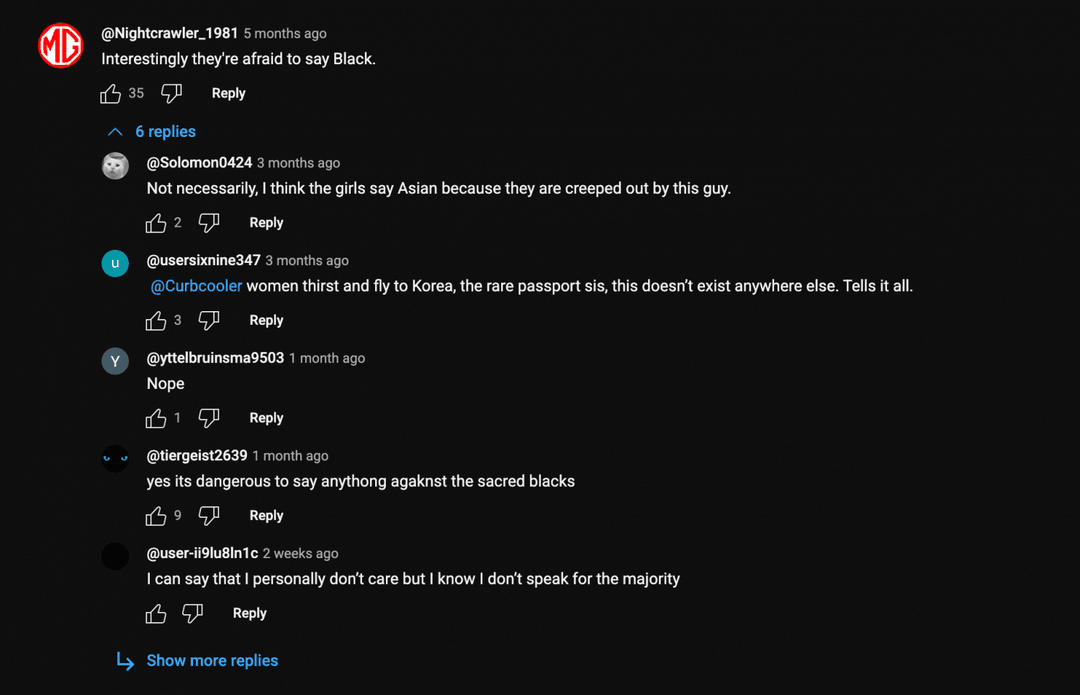Dislike @user-ii9lu8ln1c's reply

pos(192,612)
